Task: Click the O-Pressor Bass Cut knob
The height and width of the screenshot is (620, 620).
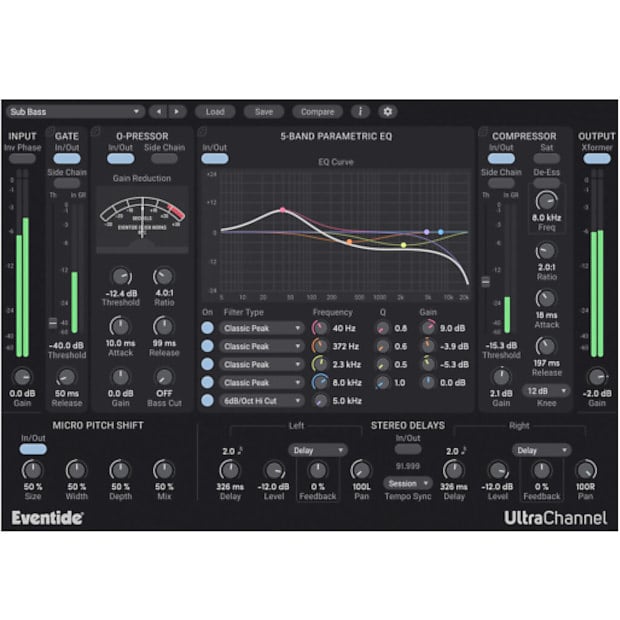Action: [x=164, y=377]
